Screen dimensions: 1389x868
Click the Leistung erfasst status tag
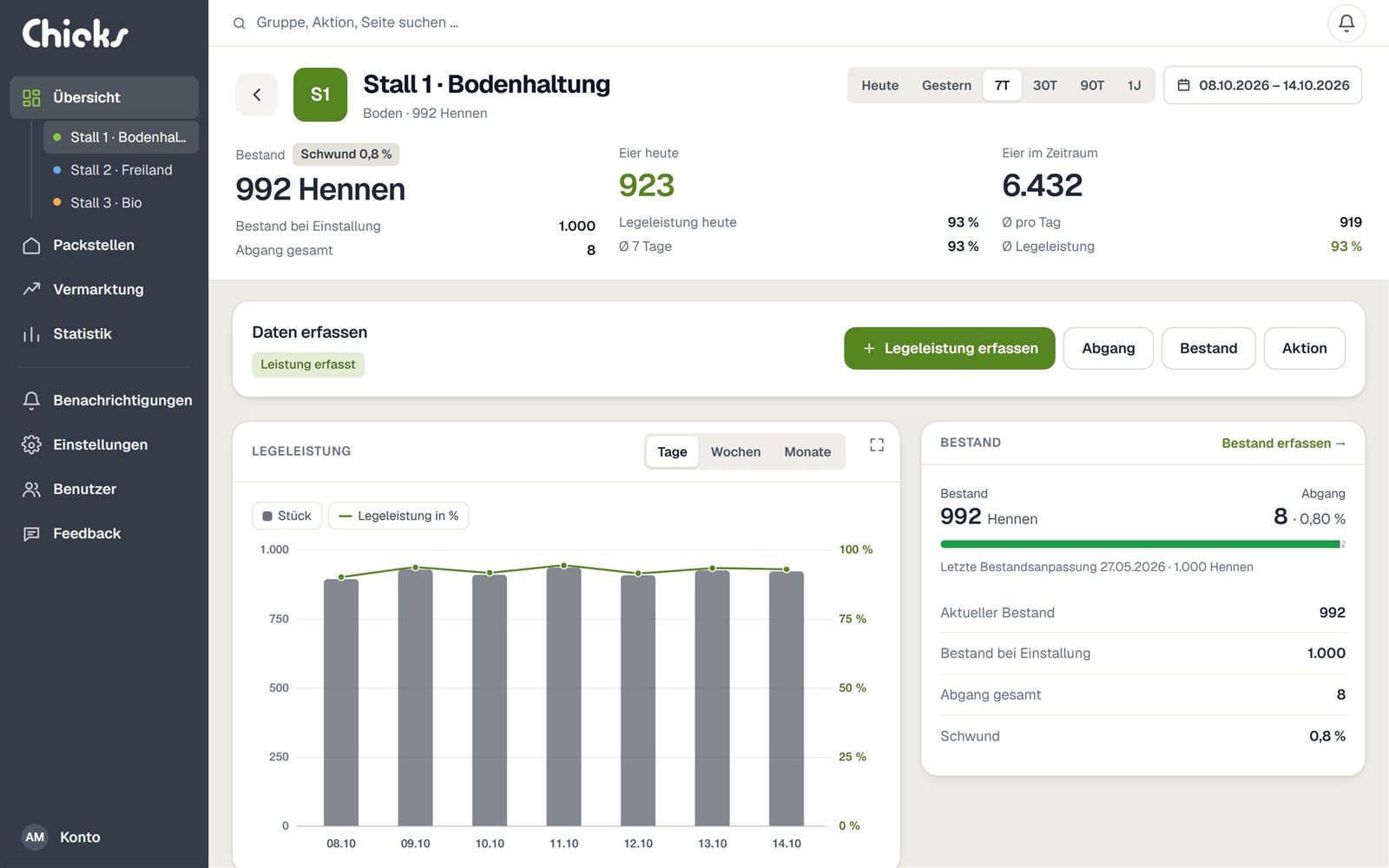tap(308, 365)
